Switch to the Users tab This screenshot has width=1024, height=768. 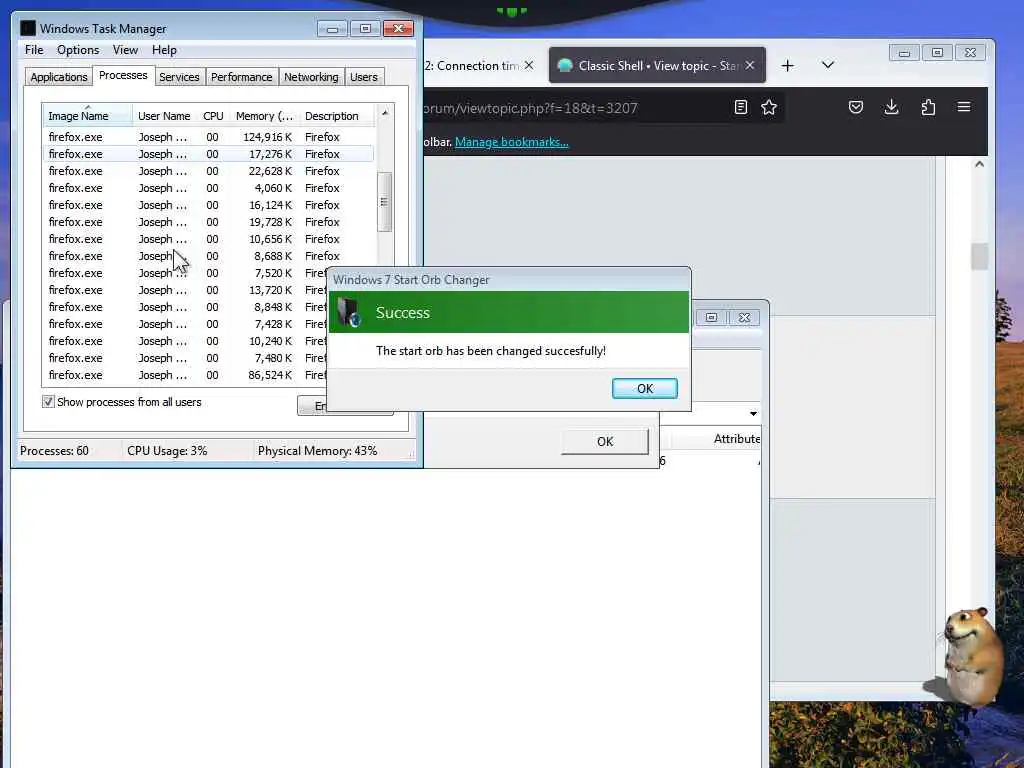364,77
